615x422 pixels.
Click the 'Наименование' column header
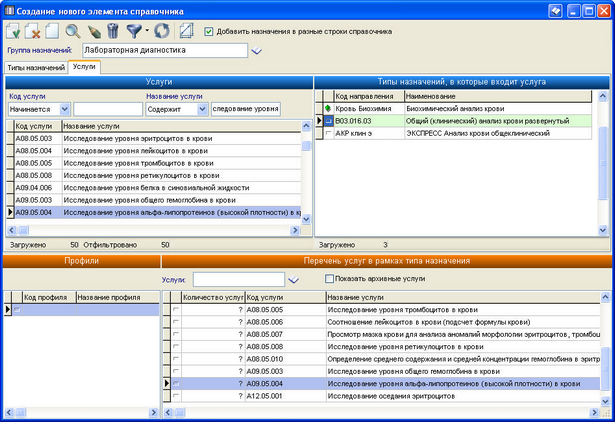click(498, 96)
